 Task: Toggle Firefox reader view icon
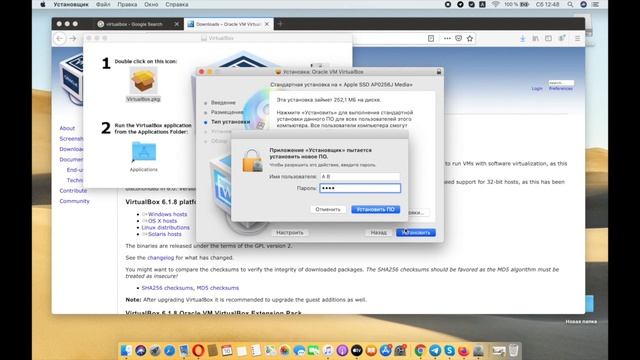coord(431,38)
